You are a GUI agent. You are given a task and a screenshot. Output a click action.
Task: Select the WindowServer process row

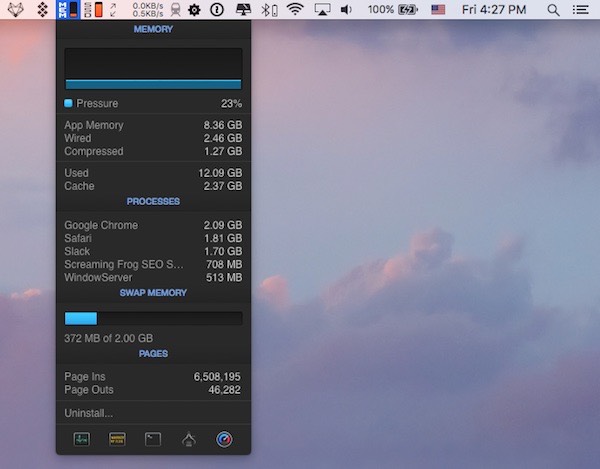(x=153, y=277)
